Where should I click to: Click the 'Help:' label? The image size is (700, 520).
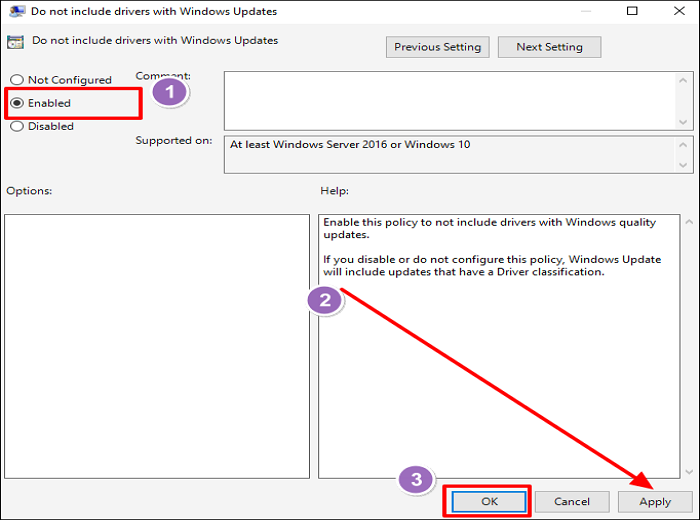pyautogui.click(x=334, y=191)
